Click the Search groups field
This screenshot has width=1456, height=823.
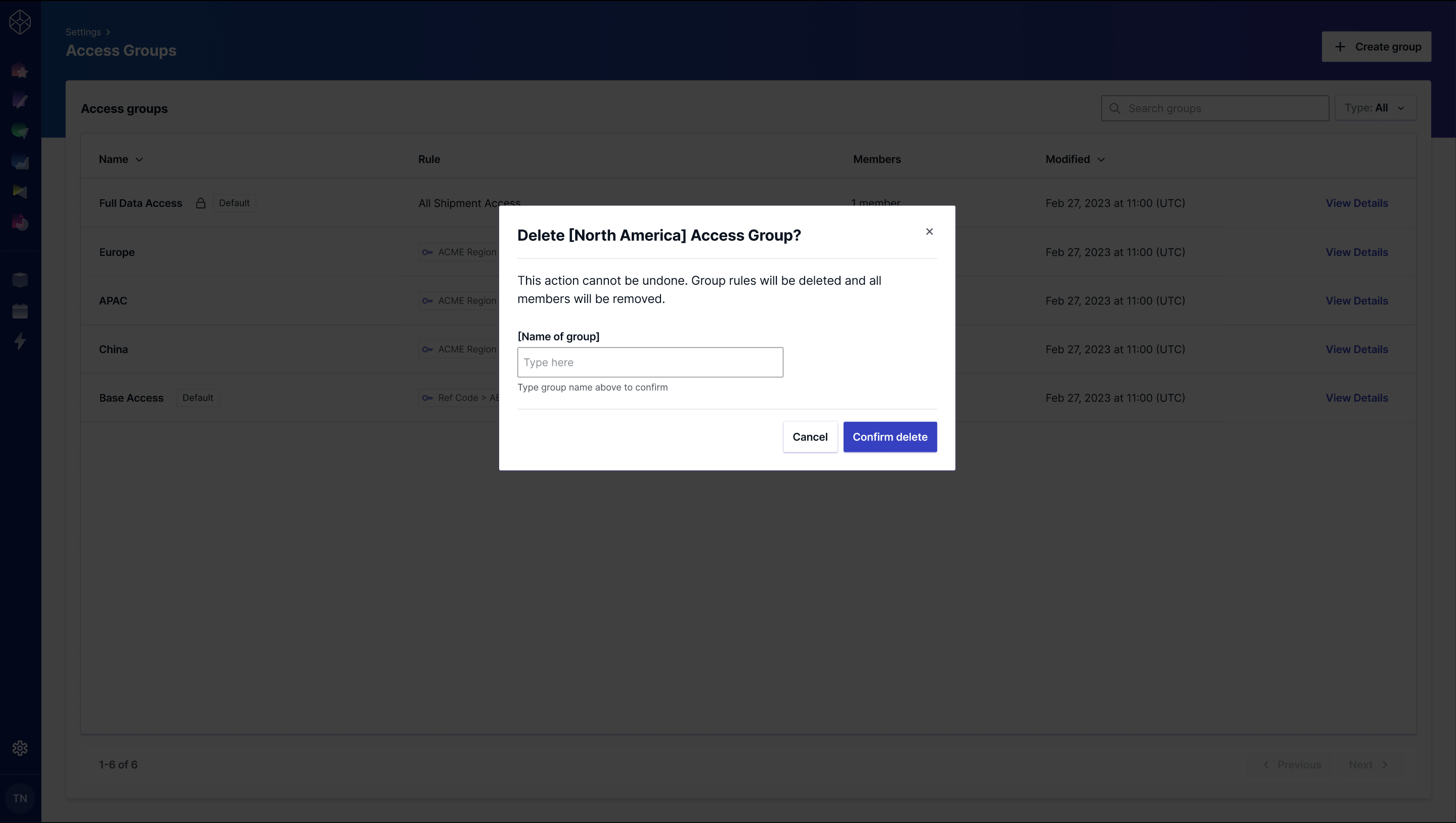(x=1215, y=108)
